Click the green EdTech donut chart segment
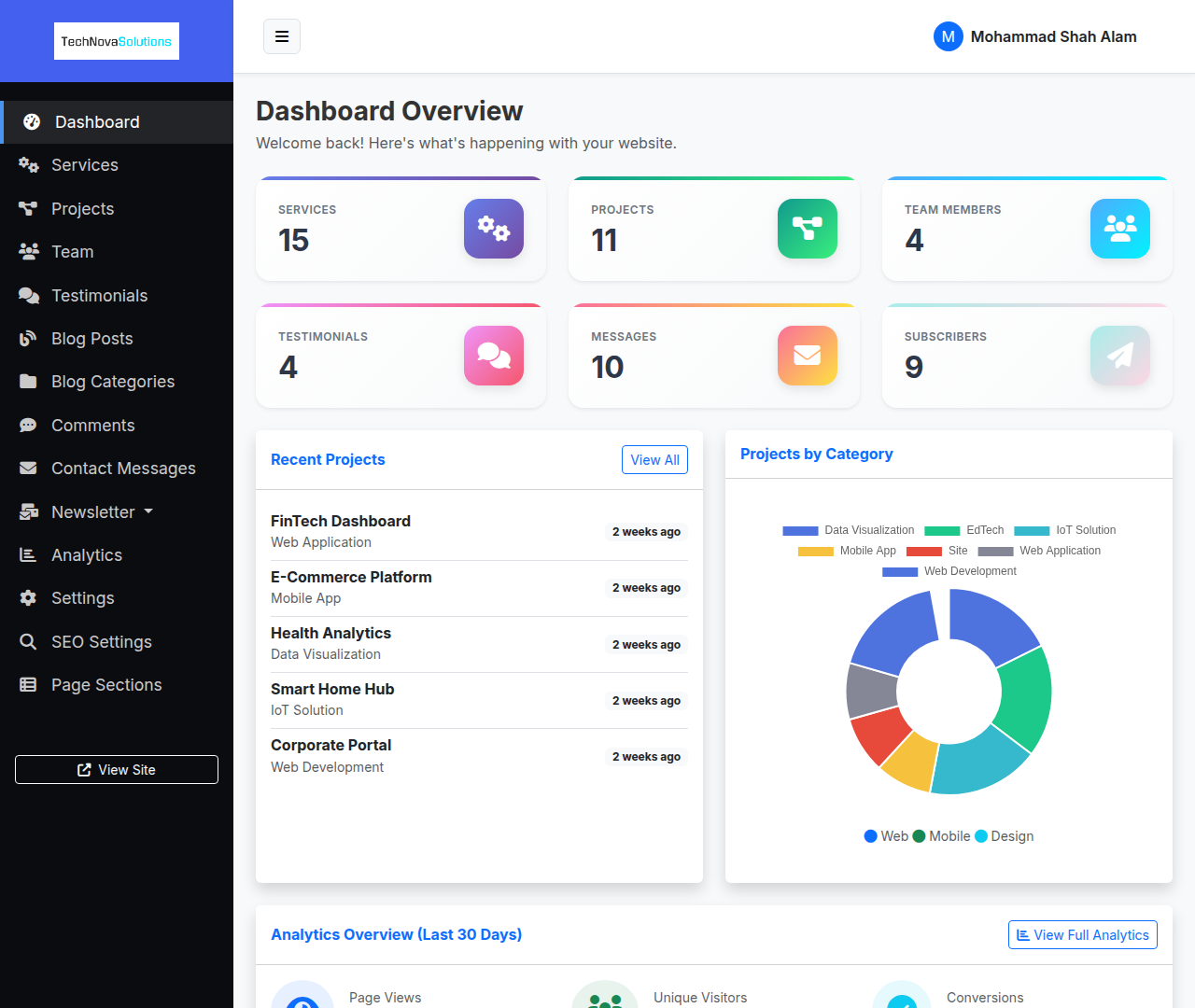Image resolution: width=1195 pixels, height=1008 pixels. 1025,700
